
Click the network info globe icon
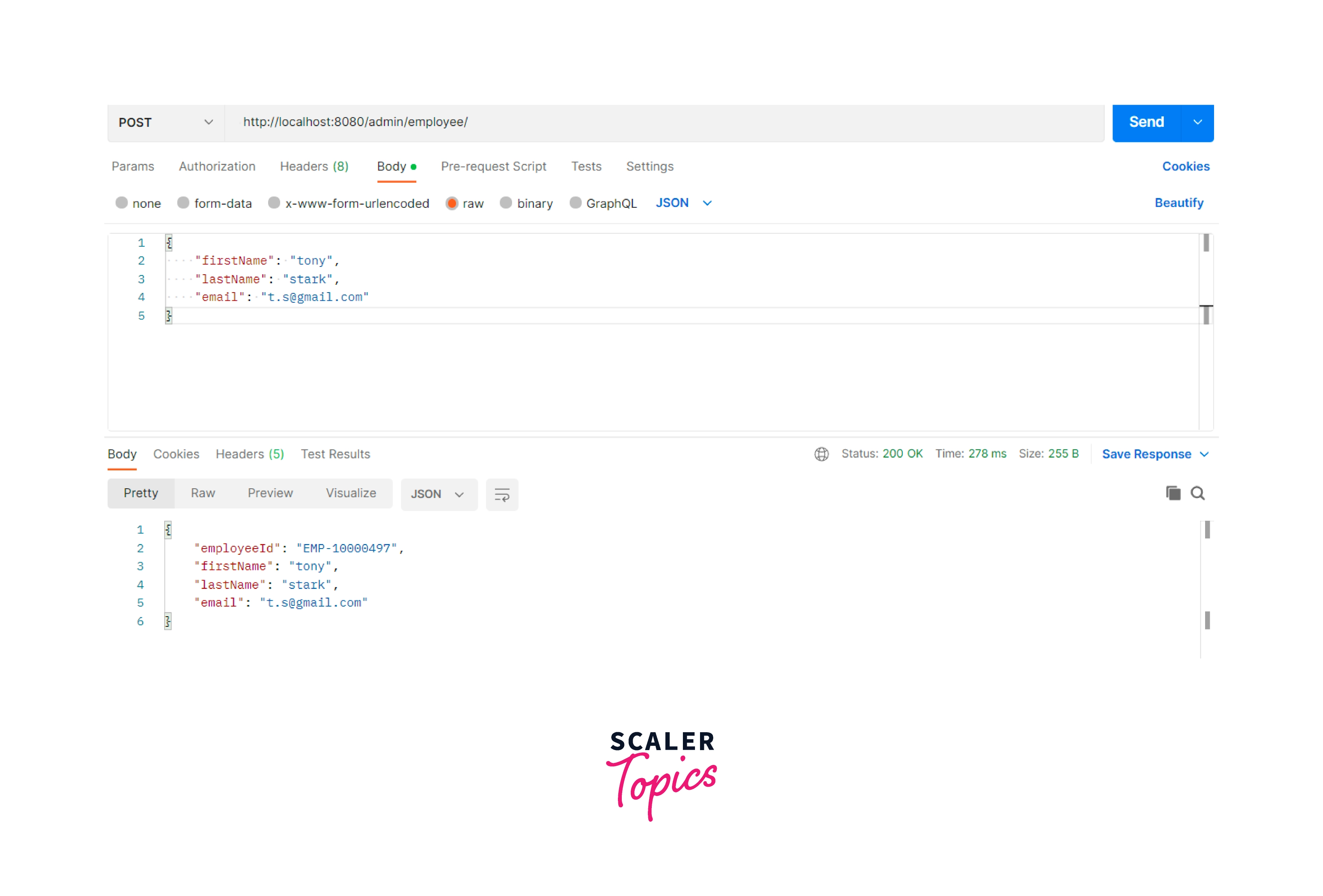click(x=821, y=454)
